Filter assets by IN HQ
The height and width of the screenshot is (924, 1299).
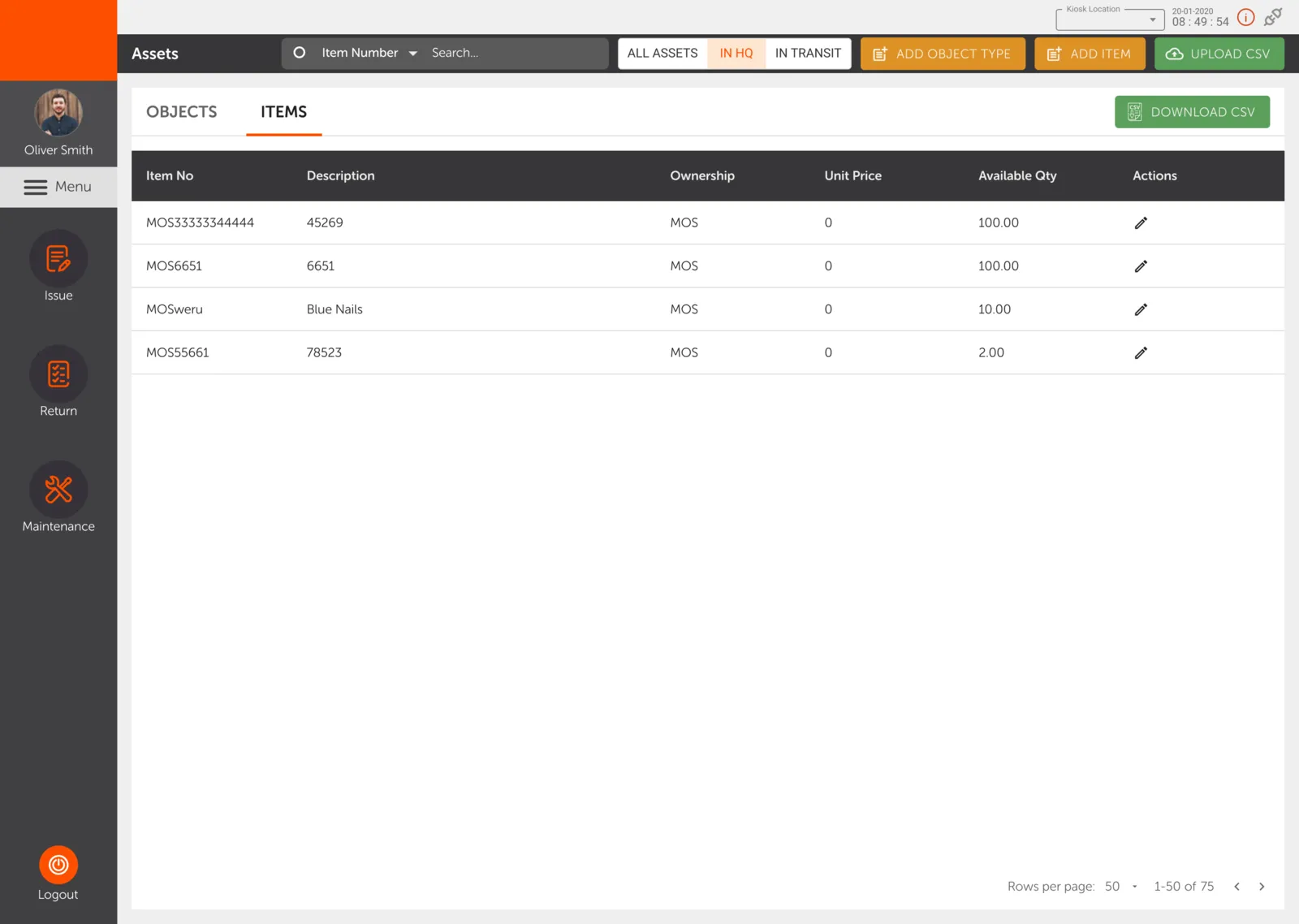click(736, 54)
